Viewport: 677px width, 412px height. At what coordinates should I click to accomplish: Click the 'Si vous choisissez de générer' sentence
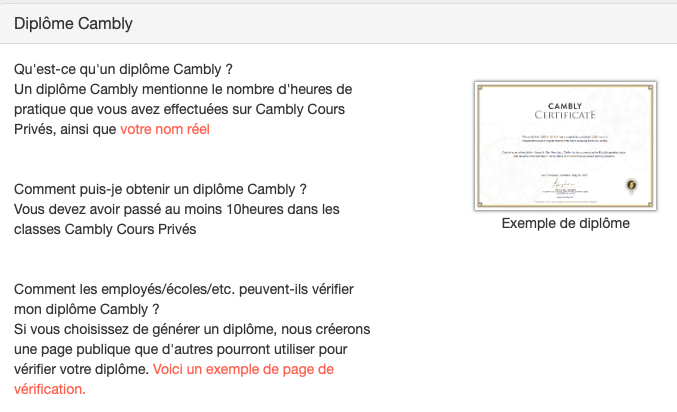(x=192, y=329)
